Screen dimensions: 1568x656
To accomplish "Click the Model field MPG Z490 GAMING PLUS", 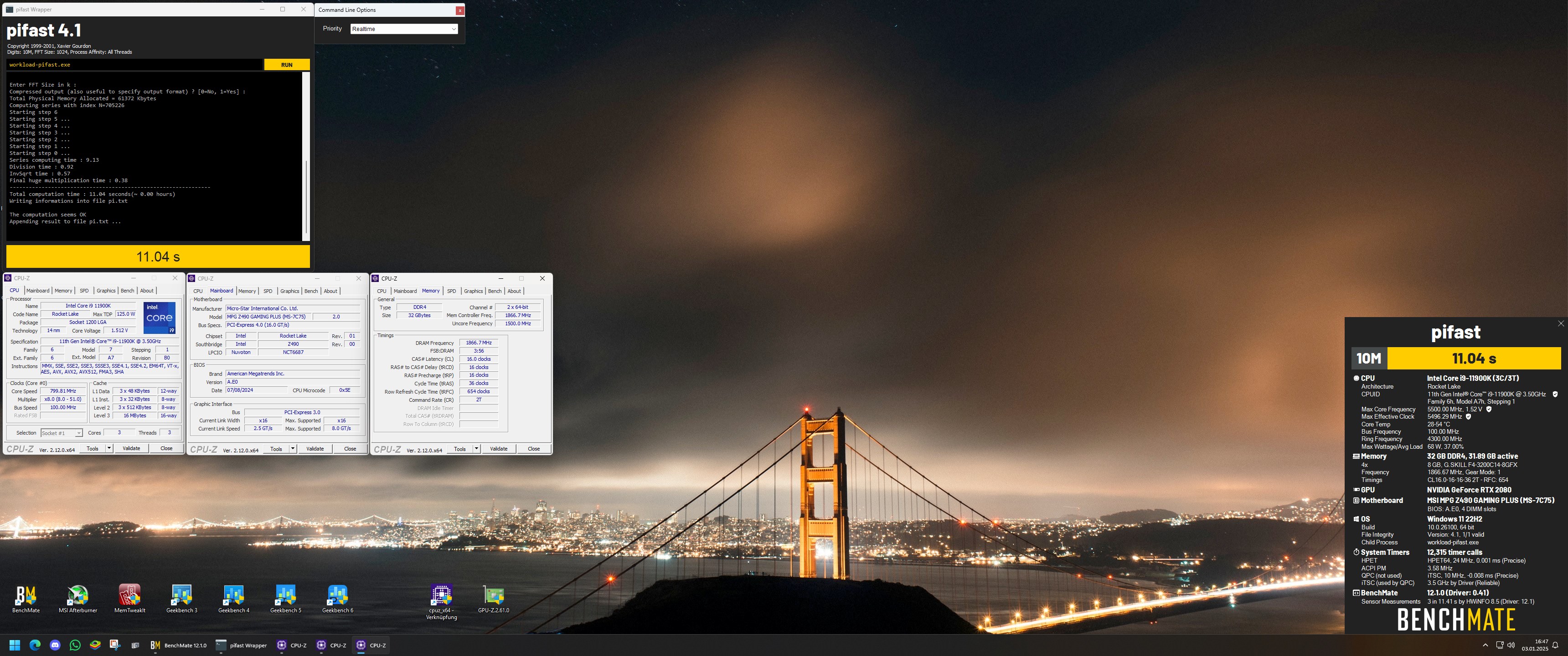I will tap(268, 317).
